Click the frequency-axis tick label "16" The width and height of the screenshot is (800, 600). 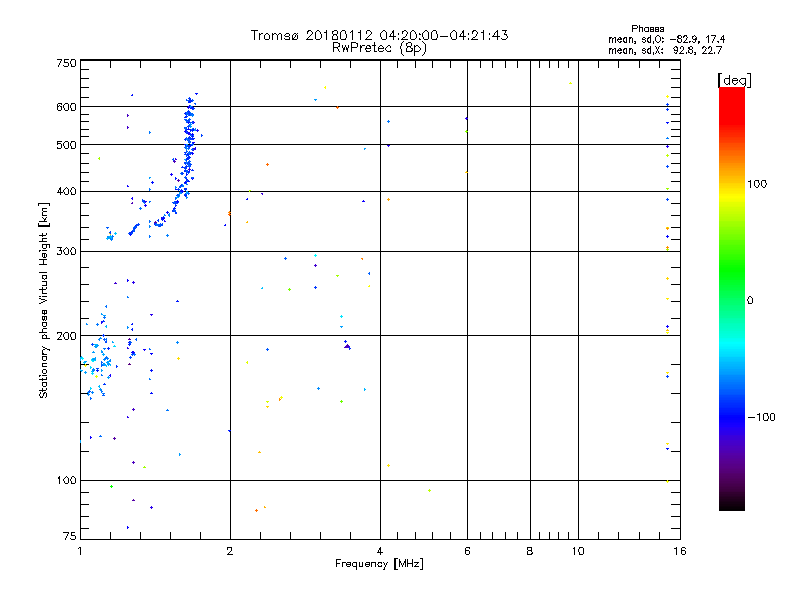pyautogui.click(x=680, y=551)
